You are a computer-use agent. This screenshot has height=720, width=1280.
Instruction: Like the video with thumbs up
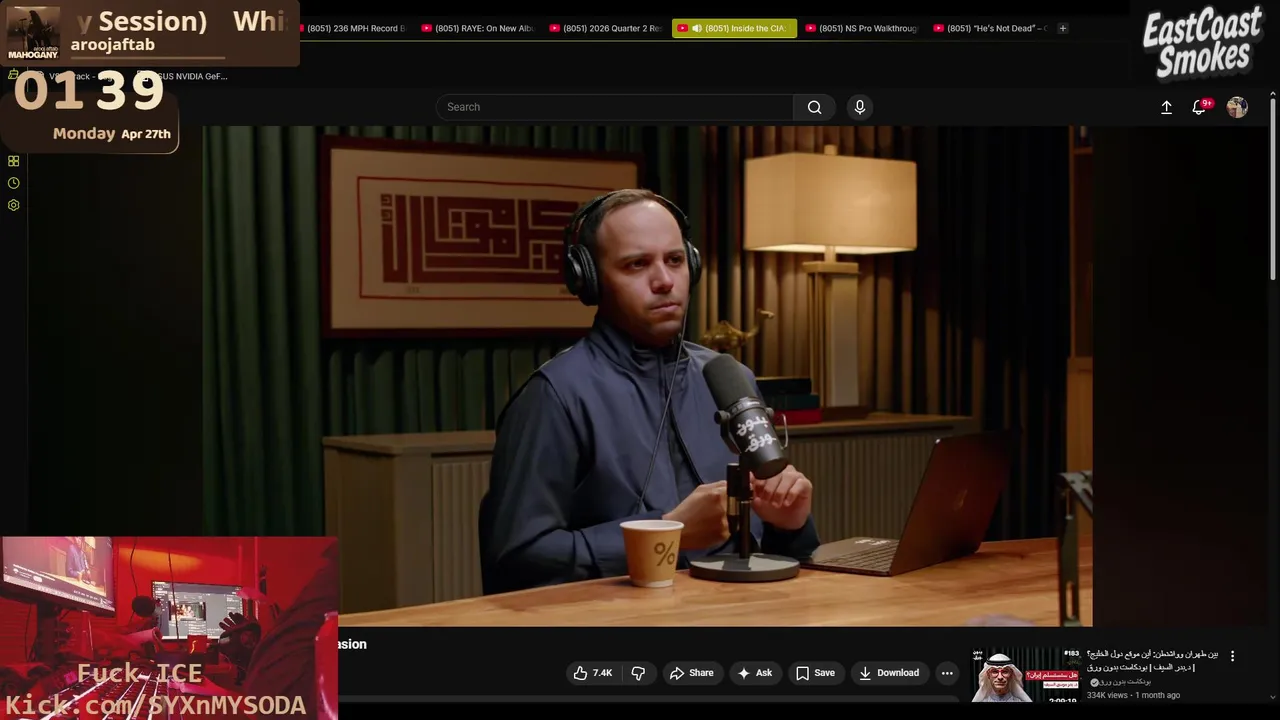(592, 673)
